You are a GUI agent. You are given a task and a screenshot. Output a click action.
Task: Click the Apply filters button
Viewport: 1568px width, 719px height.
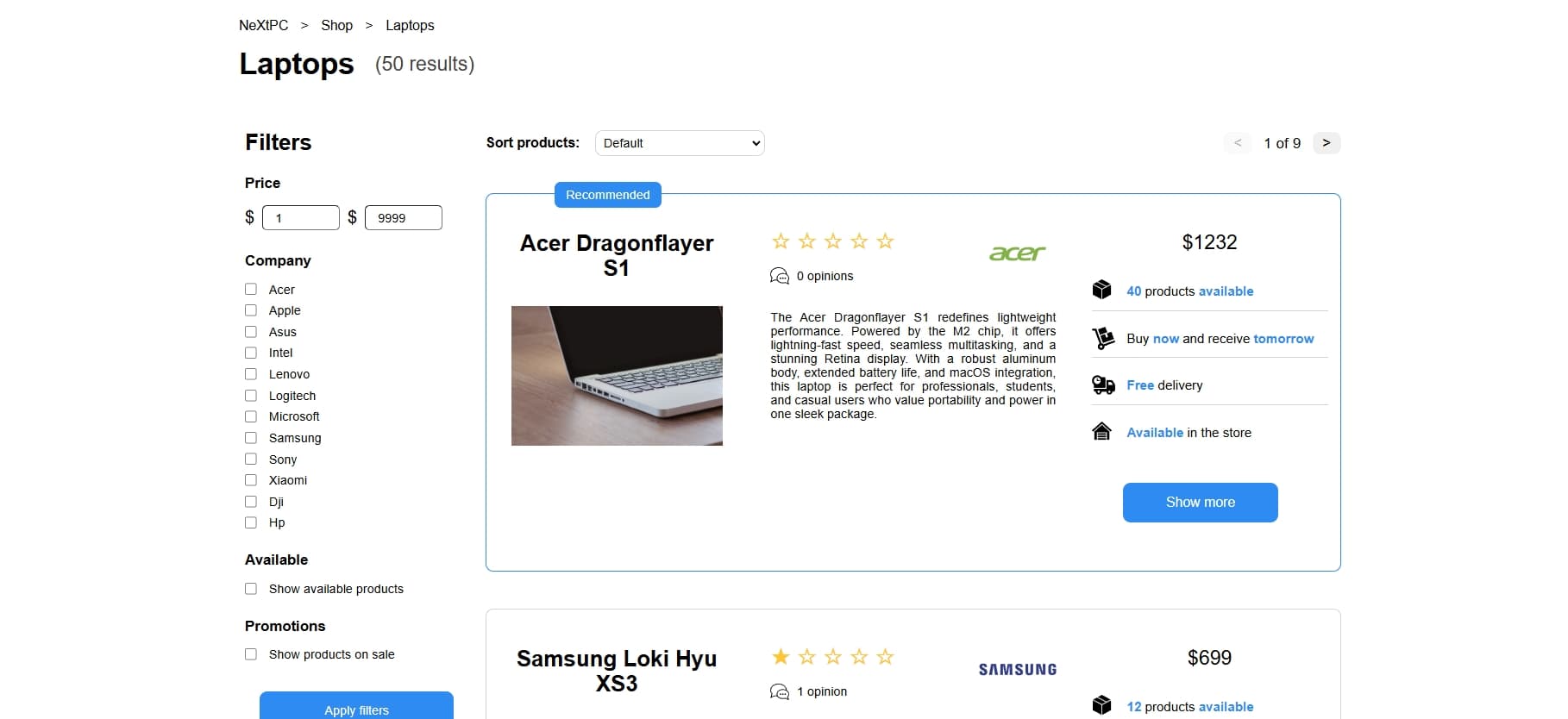[356, 707]
